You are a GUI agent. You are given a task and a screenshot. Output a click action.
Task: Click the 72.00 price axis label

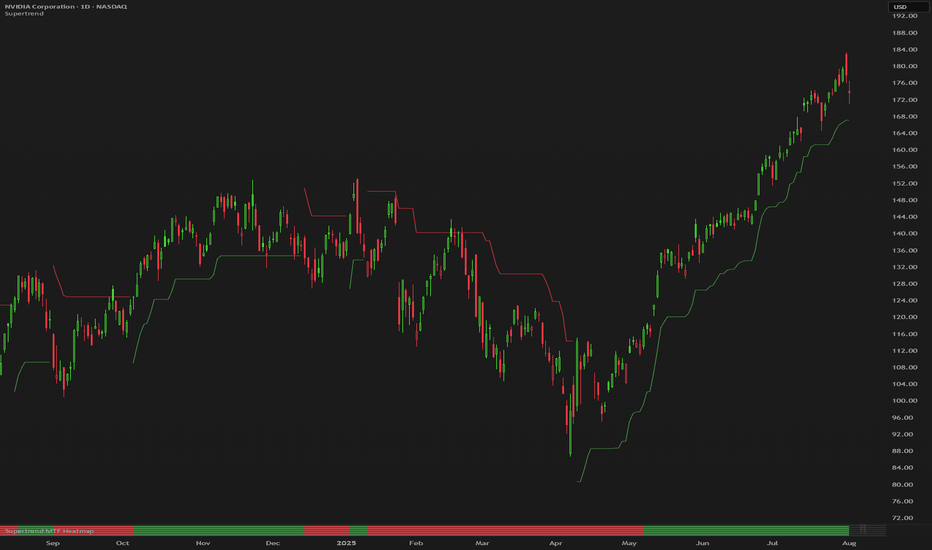(904, 518)
